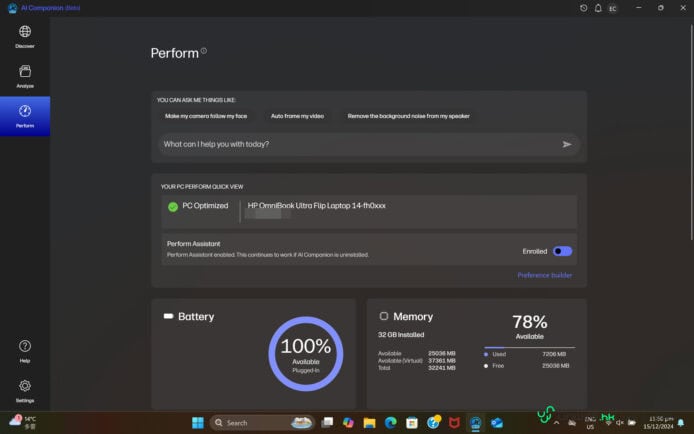Click the Total memory row
This screenshot has height=434, width=694.
(416, 368)
